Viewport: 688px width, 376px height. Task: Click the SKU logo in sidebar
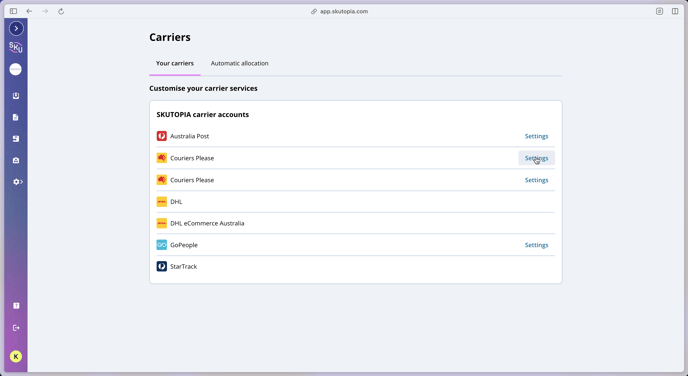point(16,47)
